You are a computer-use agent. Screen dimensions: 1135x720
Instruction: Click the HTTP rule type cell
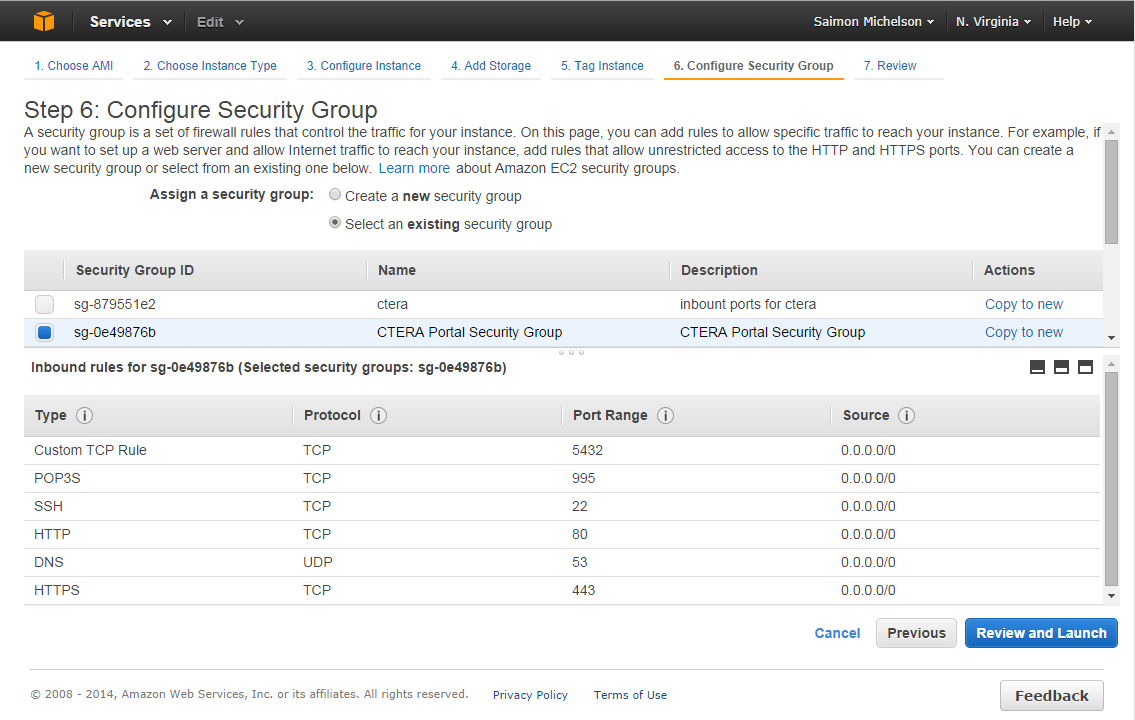click(x=52, y=534)
